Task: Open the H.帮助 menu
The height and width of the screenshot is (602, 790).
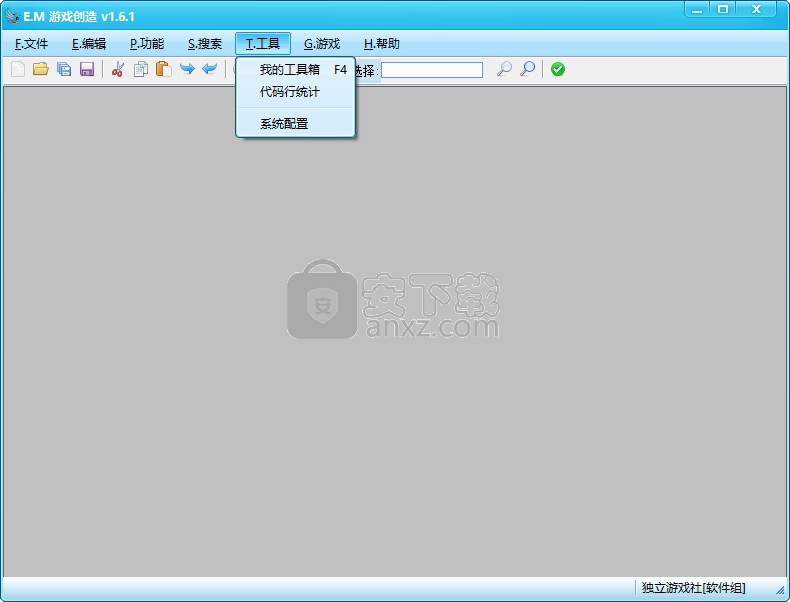Action: click(x=381, y=44)
